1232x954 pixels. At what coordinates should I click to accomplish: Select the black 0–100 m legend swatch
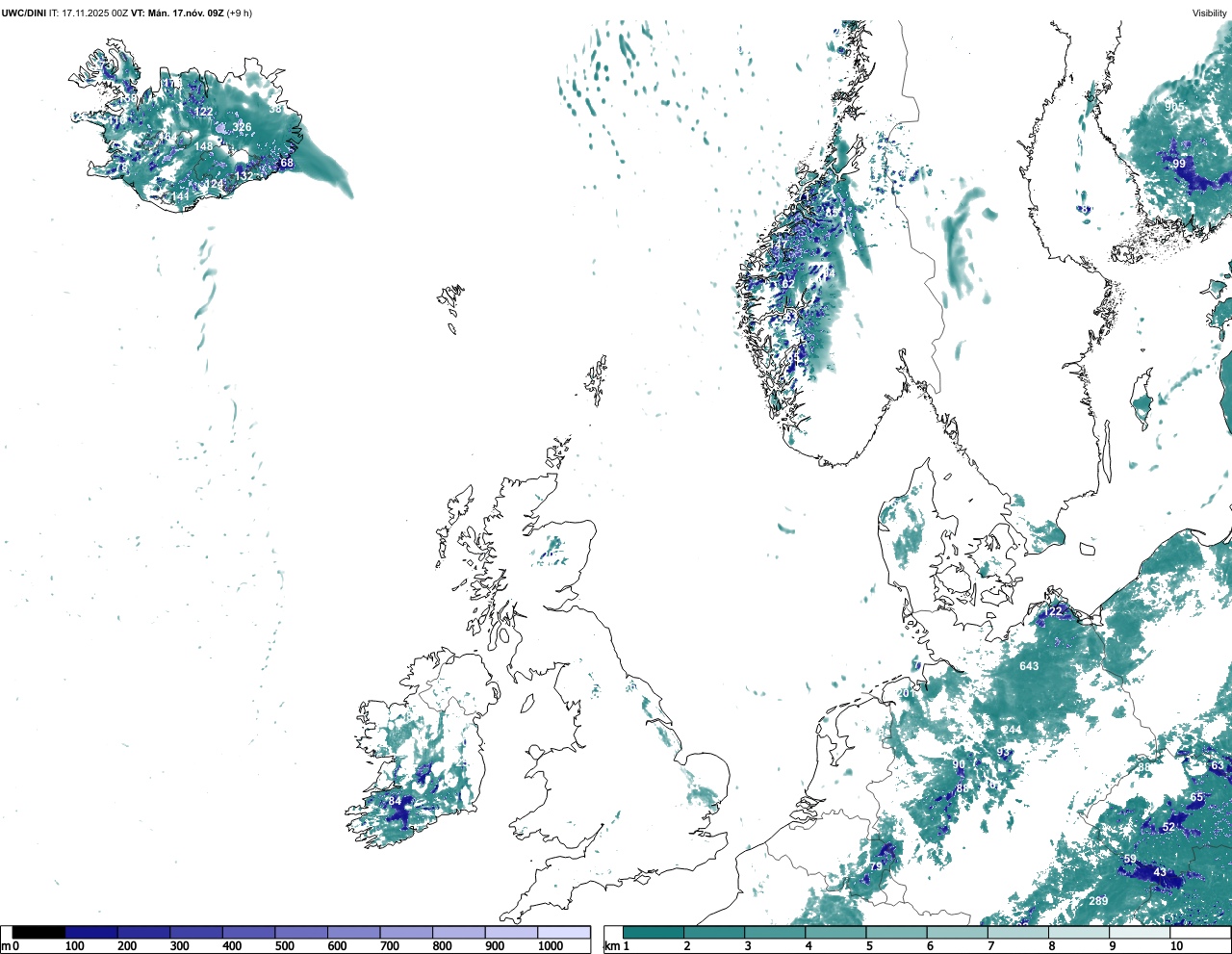pos(38,932)
